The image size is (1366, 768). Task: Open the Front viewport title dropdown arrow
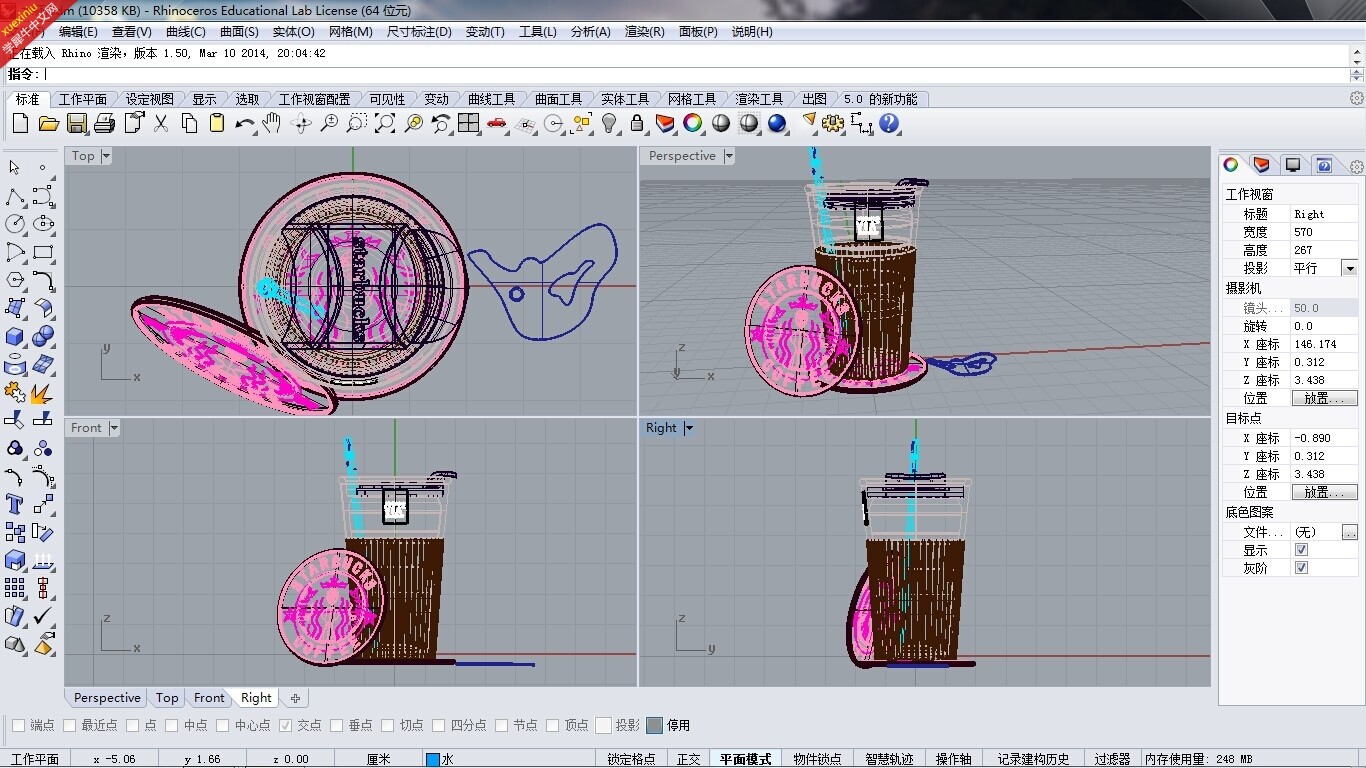(114, 428)
